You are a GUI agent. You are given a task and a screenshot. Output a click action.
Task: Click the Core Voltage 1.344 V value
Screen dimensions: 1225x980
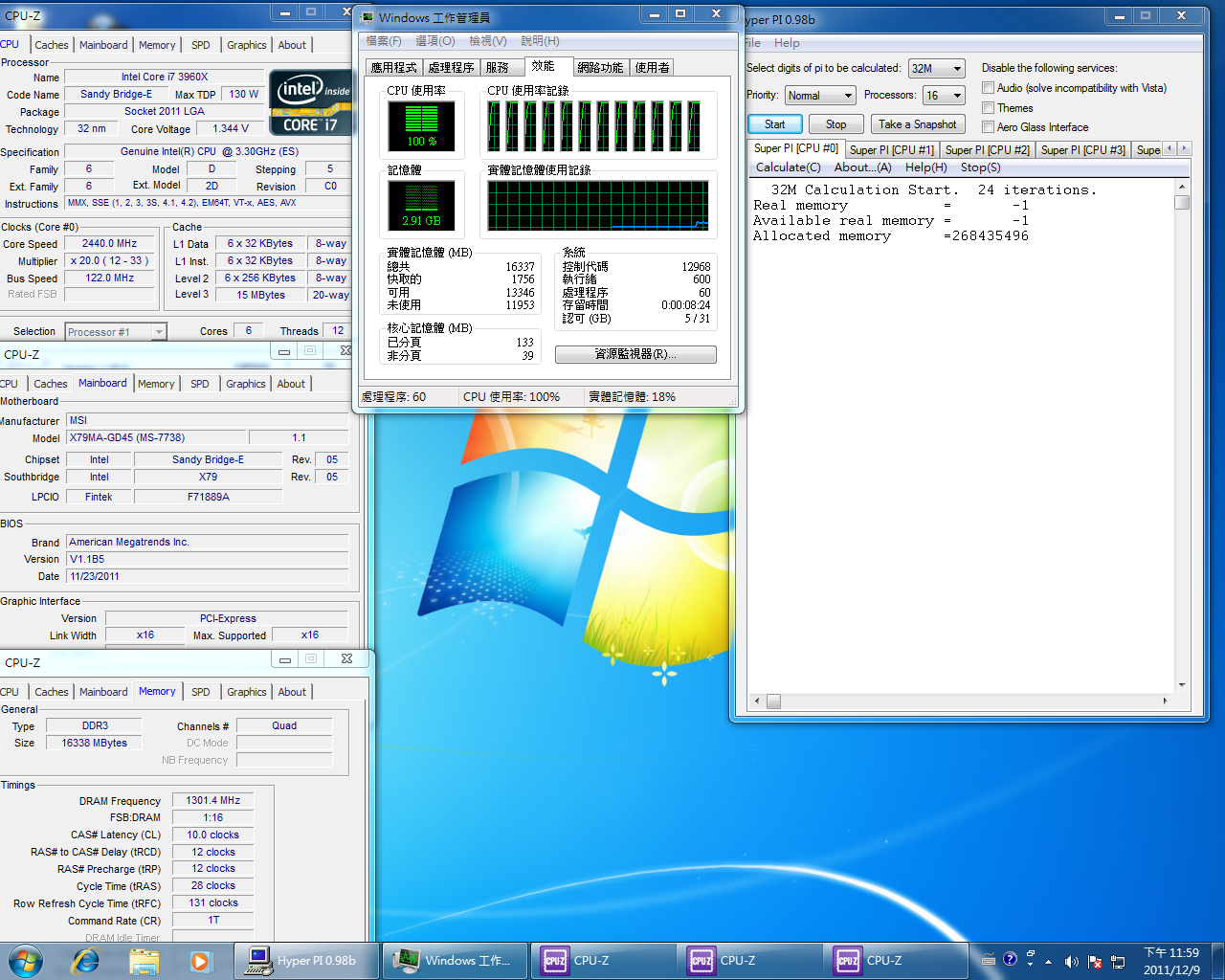coord(231,128)
